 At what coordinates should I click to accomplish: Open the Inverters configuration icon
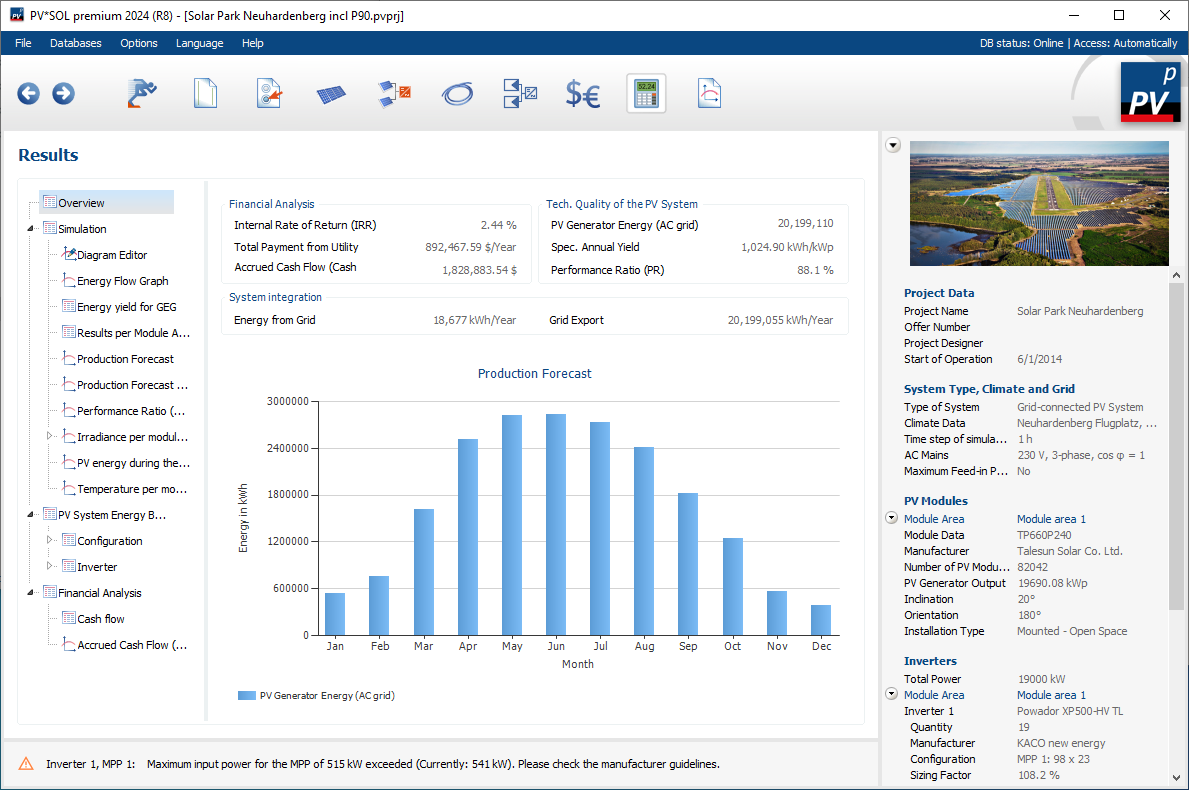395,94
